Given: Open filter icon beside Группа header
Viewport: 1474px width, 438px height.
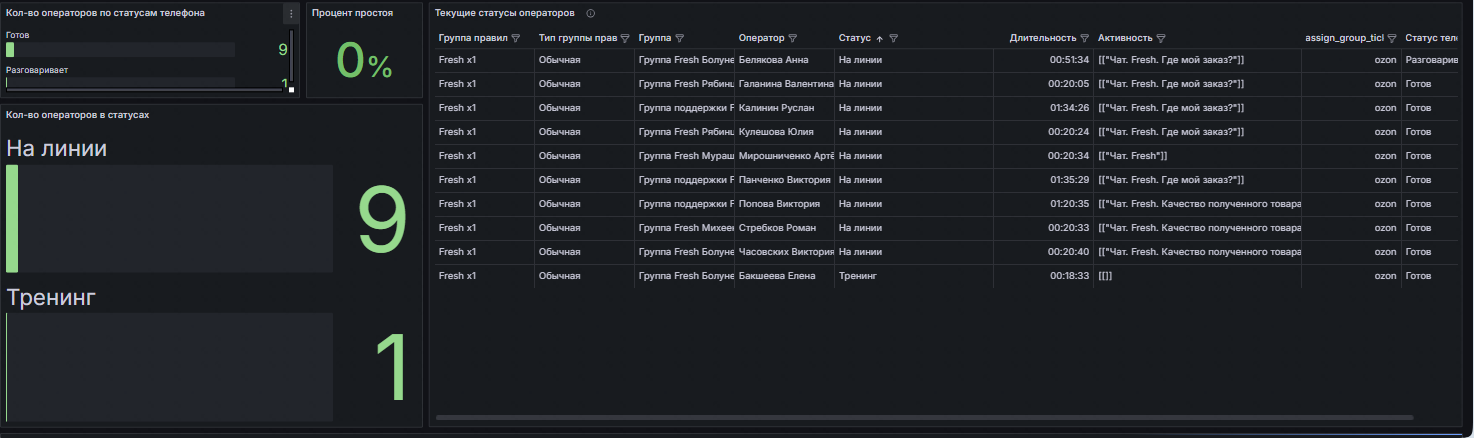Looking at the screenshot, I should [679, 38].
